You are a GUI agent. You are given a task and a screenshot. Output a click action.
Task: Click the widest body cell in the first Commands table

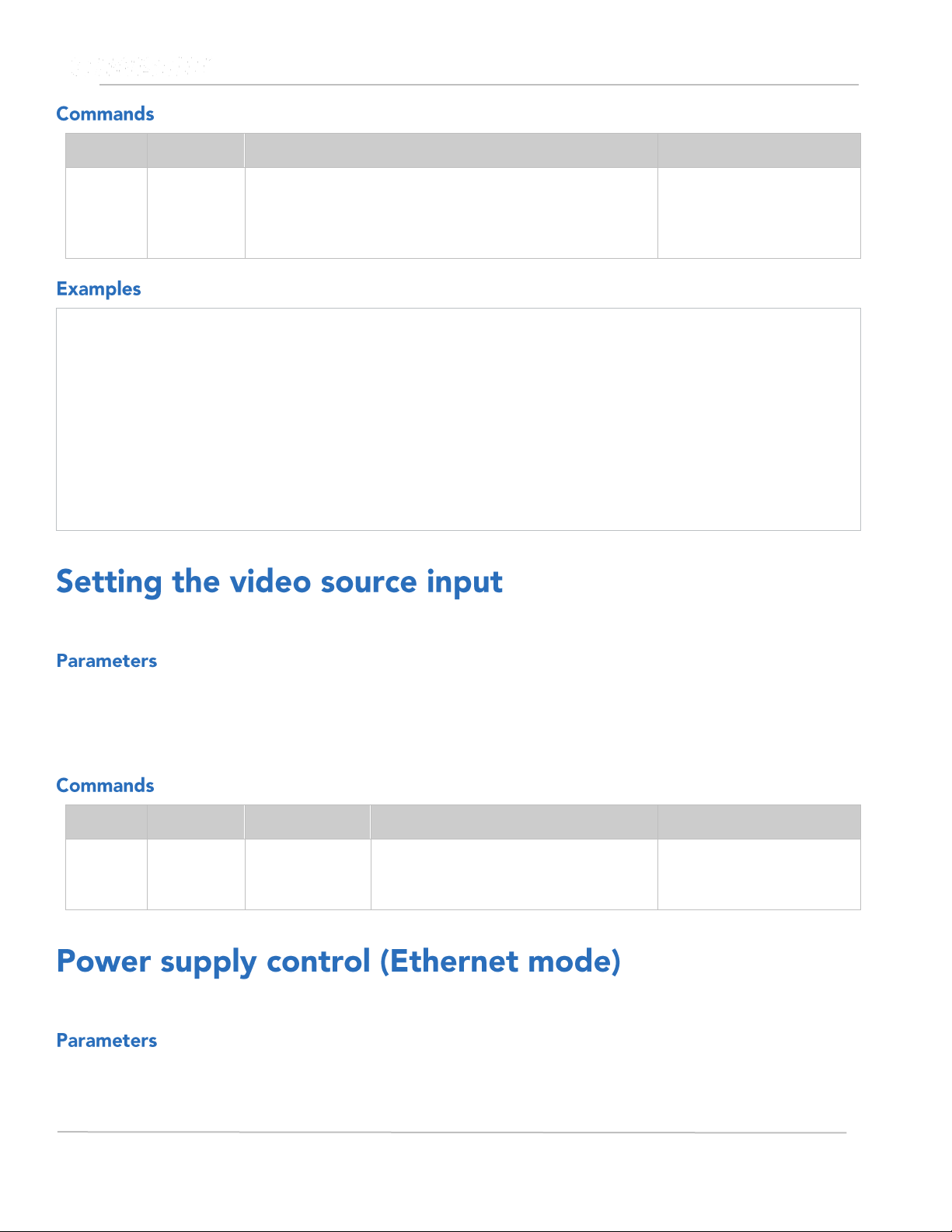(451, 212)
